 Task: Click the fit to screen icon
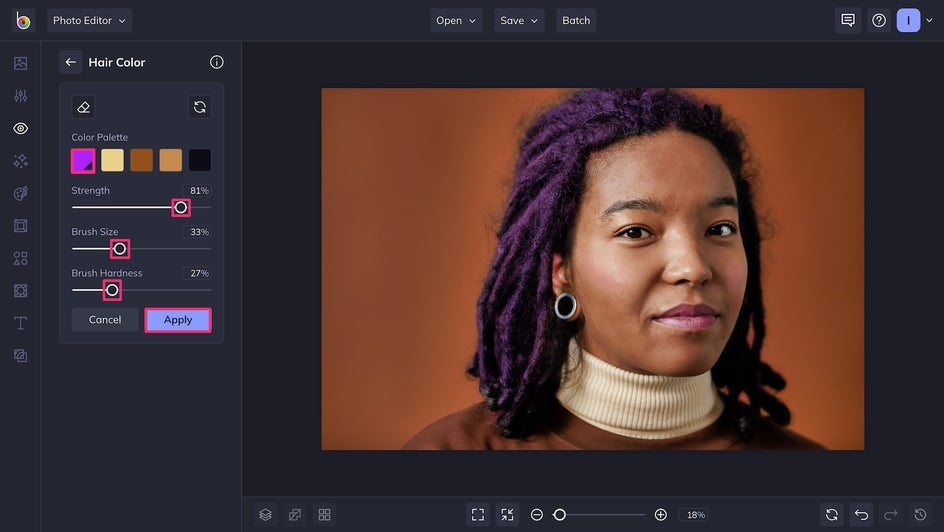pos(478,515)
